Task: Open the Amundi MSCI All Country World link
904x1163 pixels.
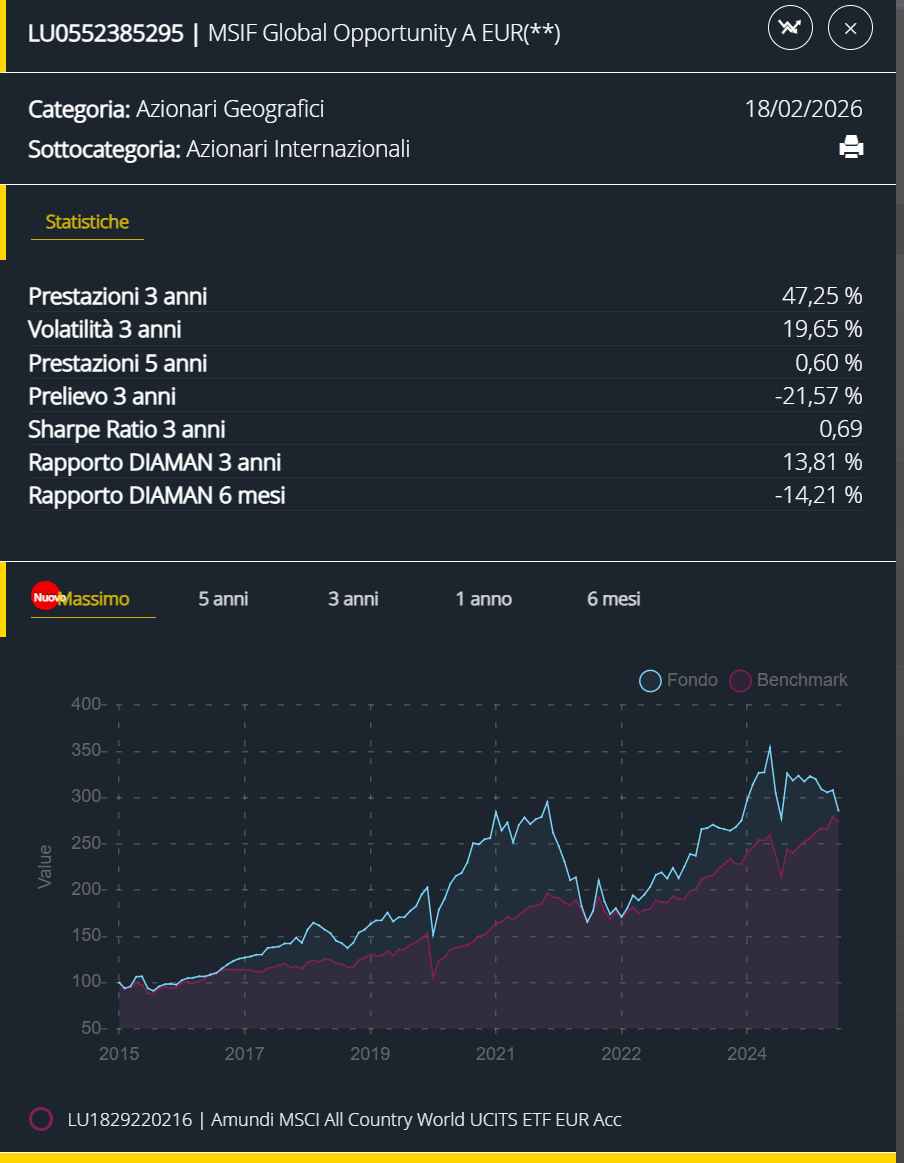Action: coord(344,1119)
